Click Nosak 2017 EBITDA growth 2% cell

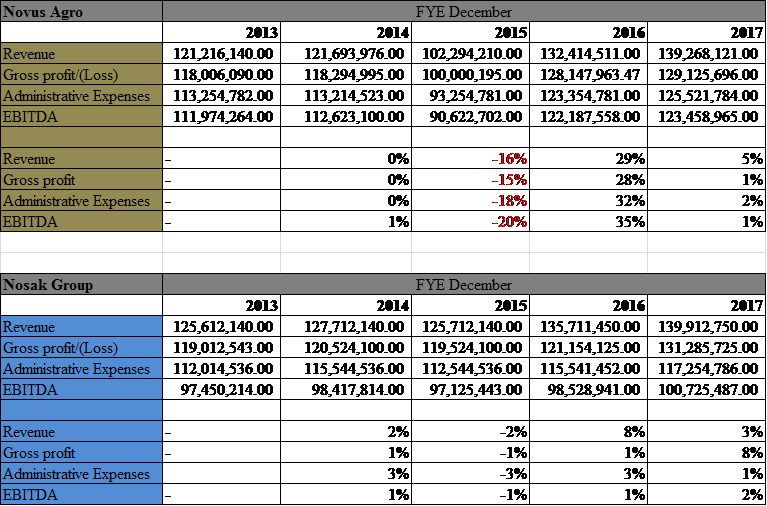[x=706, y=494]
